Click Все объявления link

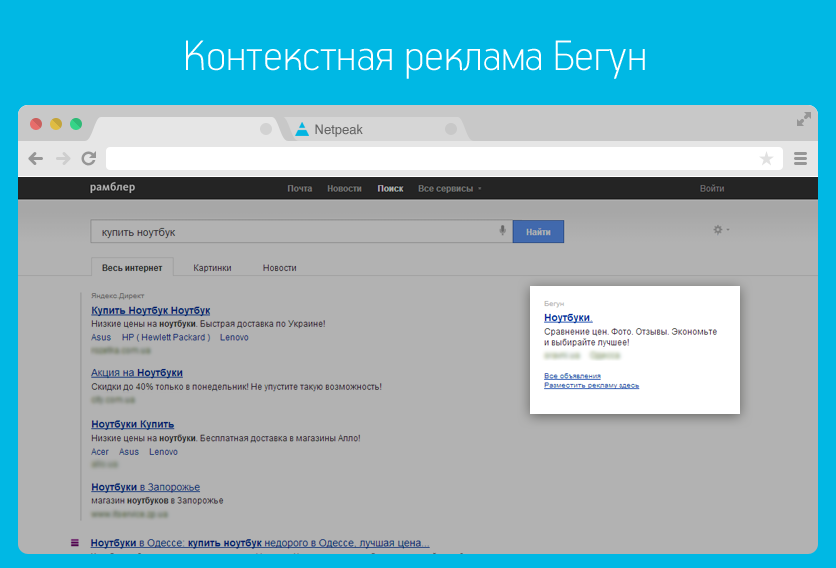[572, 376]
